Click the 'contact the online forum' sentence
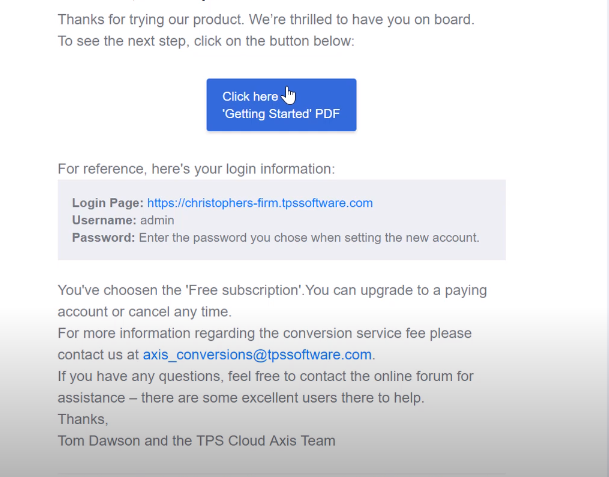 266,387
